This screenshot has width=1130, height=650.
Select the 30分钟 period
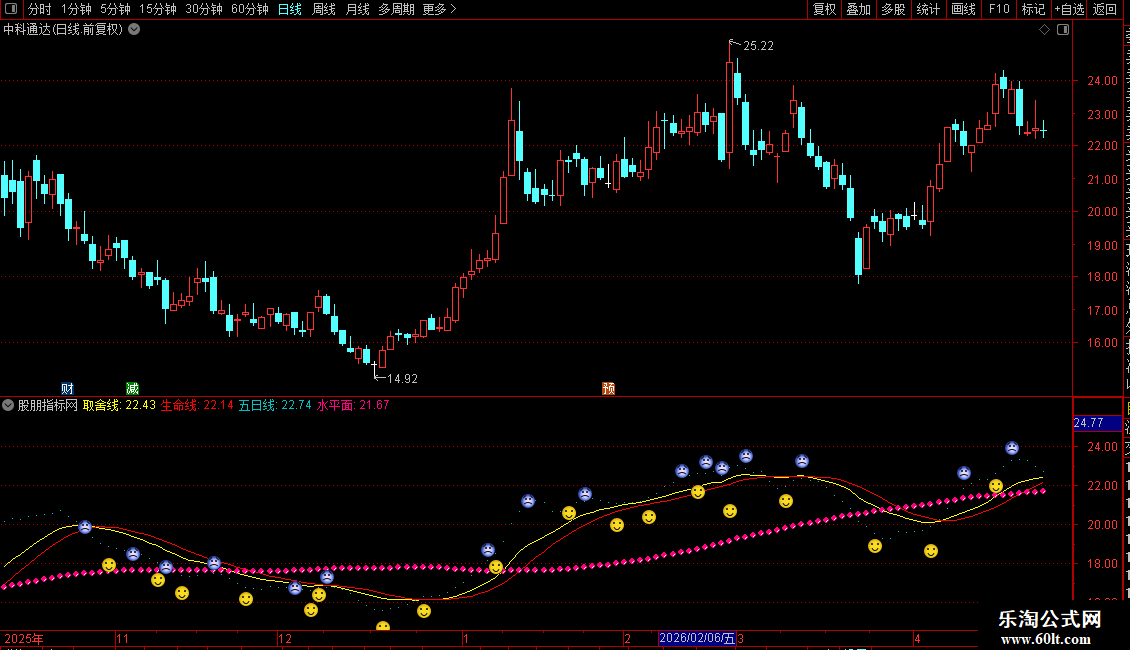click(203, 9)
